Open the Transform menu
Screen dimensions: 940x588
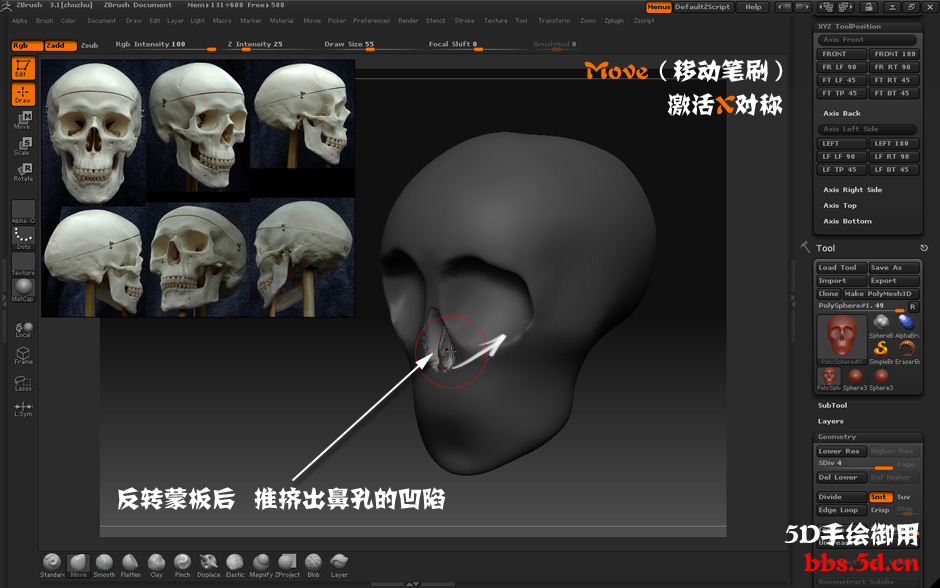554,20
